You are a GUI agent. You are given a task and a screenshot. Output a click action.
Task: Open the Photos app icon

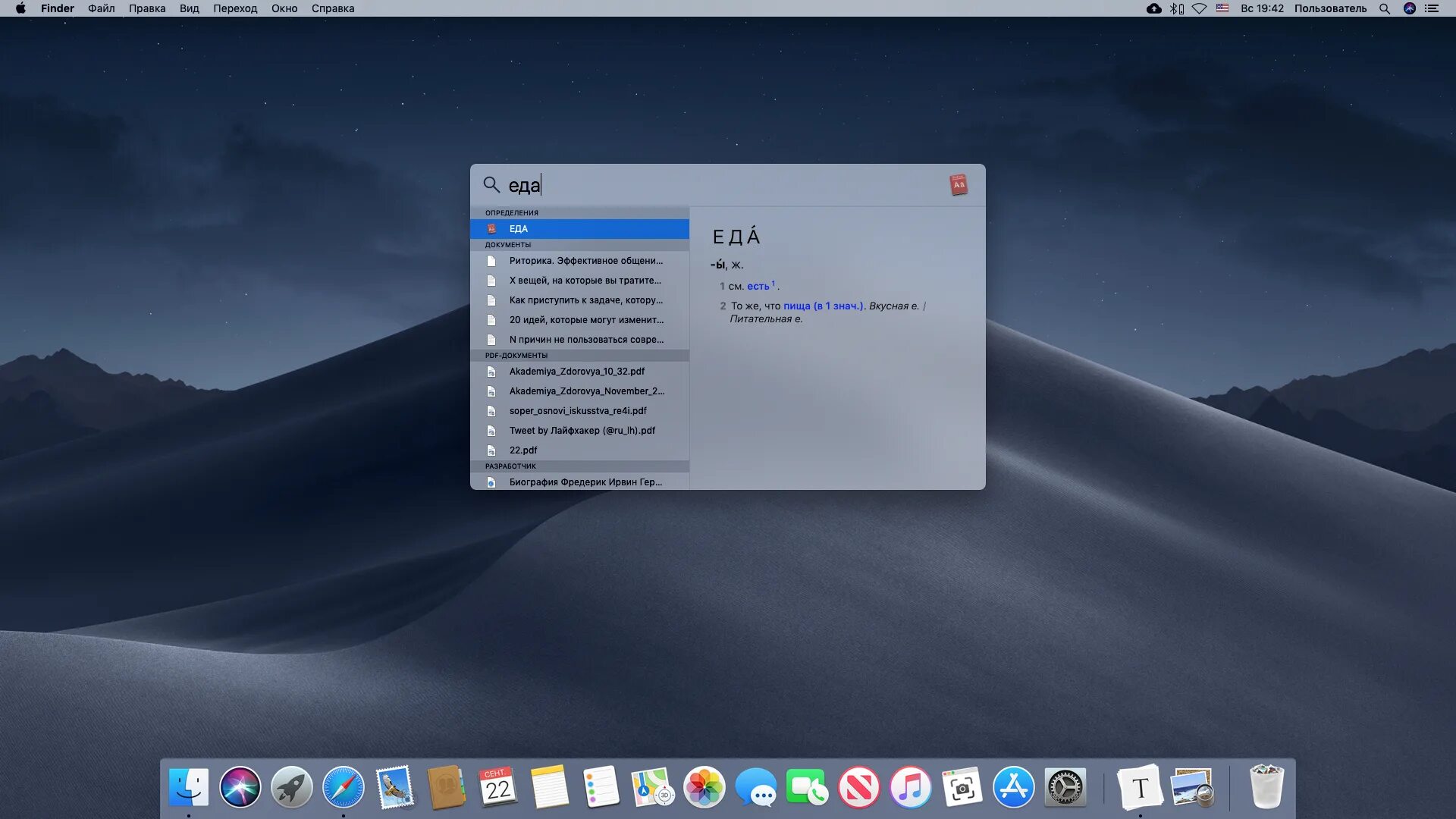pyautogui.click(x=704, y=787)
